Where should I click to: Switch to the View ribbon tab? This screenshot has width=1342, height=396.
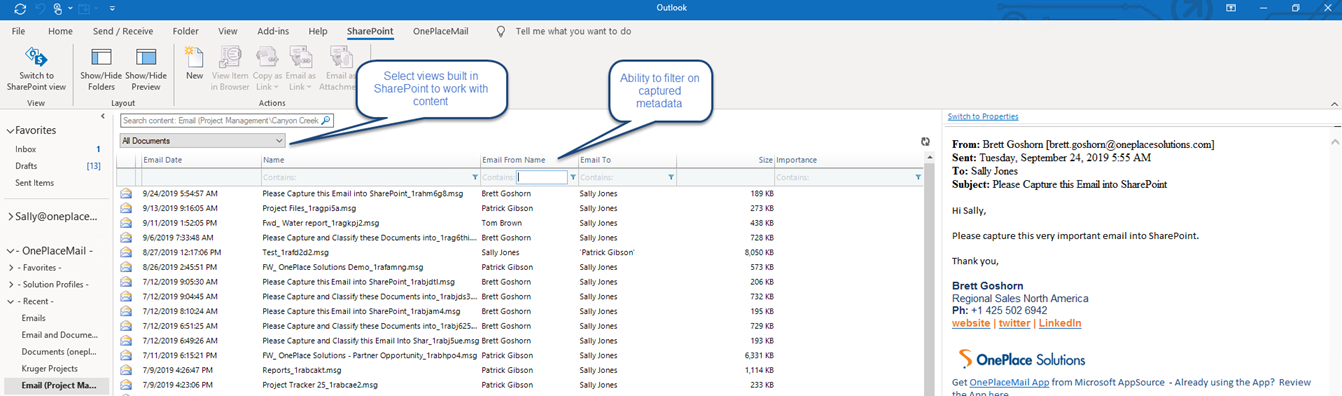[x=228, y=31]
